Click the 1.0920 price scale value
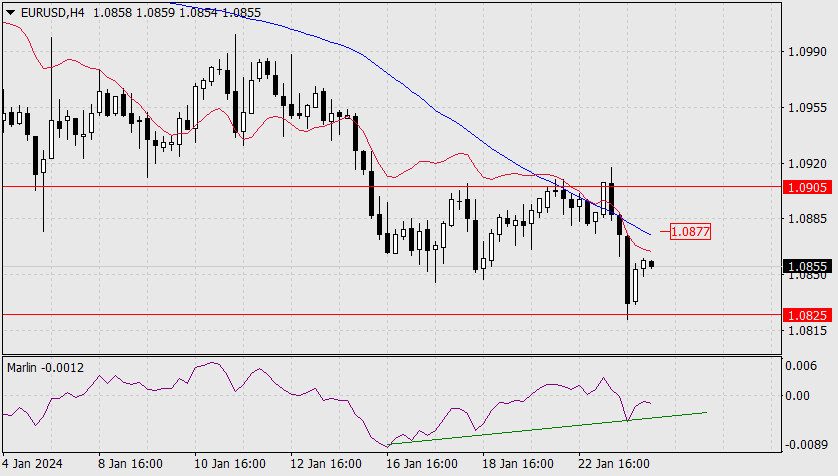Screen dimensions: 838x476 point(807,163)
